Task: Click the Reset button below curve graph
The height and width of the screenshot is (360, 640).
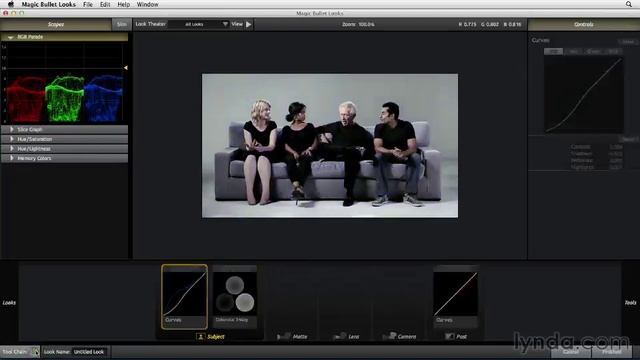Action: click(x=628, y=139)
